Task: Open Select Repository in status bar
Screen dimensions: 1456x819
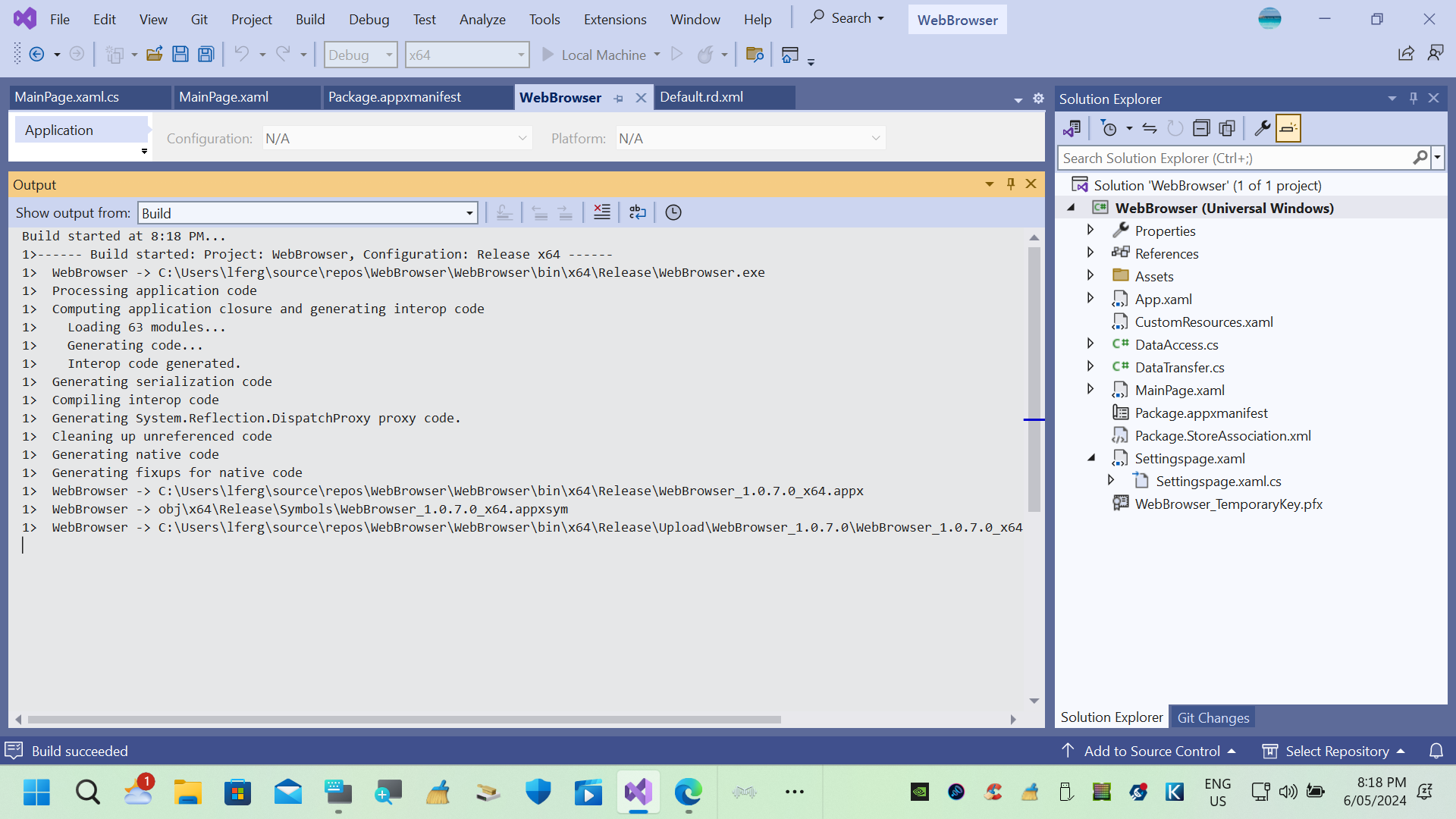Action: (x=1333, y=751)
